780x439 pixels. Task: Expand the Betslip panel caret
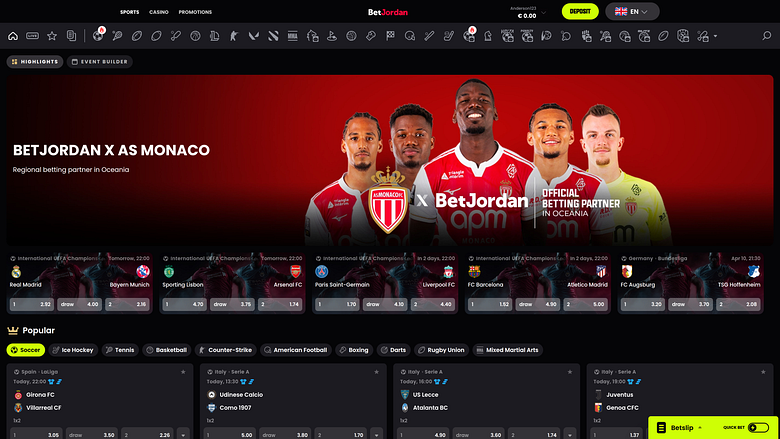[x=700, y=428]
